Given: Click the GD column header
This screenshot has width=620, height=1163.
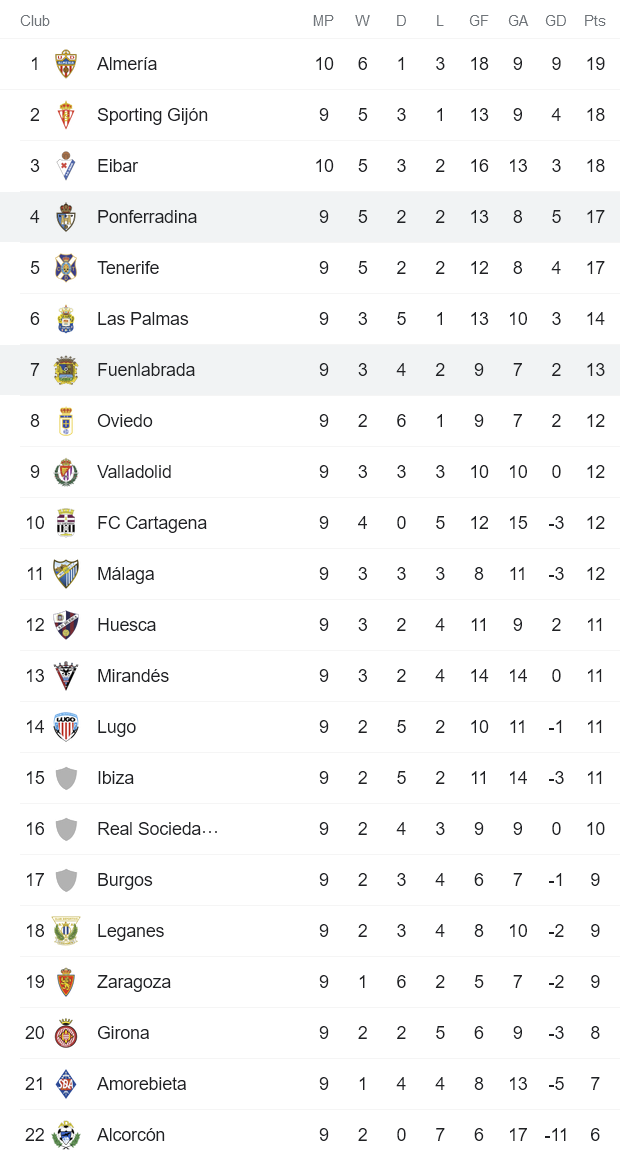Looking at the screenshot, I should (x=556, y=21).
